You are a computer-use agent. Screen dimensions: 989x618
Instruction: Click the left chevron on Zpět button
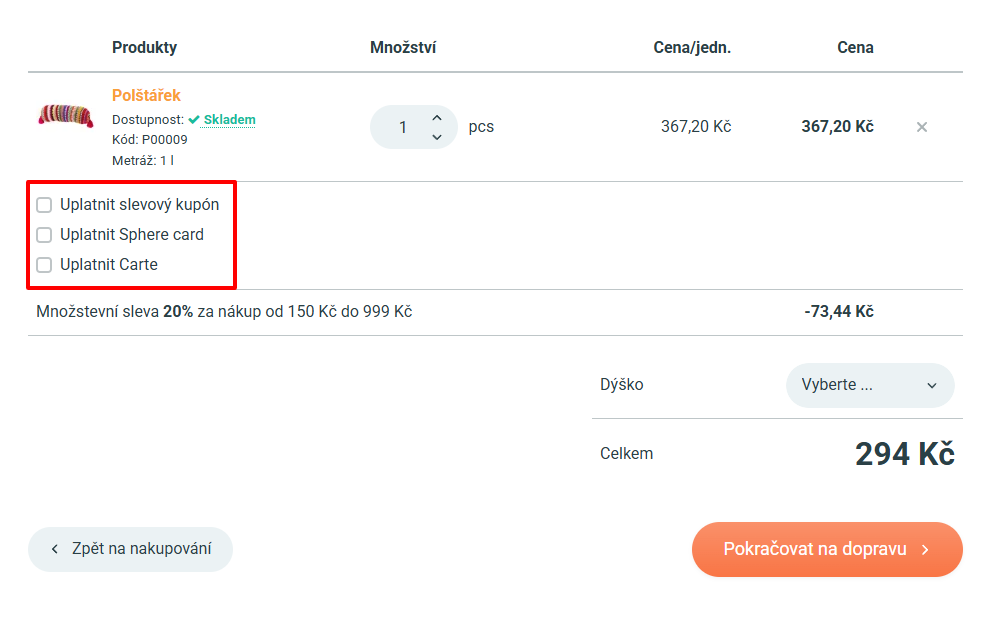pyautogui.click(x=55, y=549)
